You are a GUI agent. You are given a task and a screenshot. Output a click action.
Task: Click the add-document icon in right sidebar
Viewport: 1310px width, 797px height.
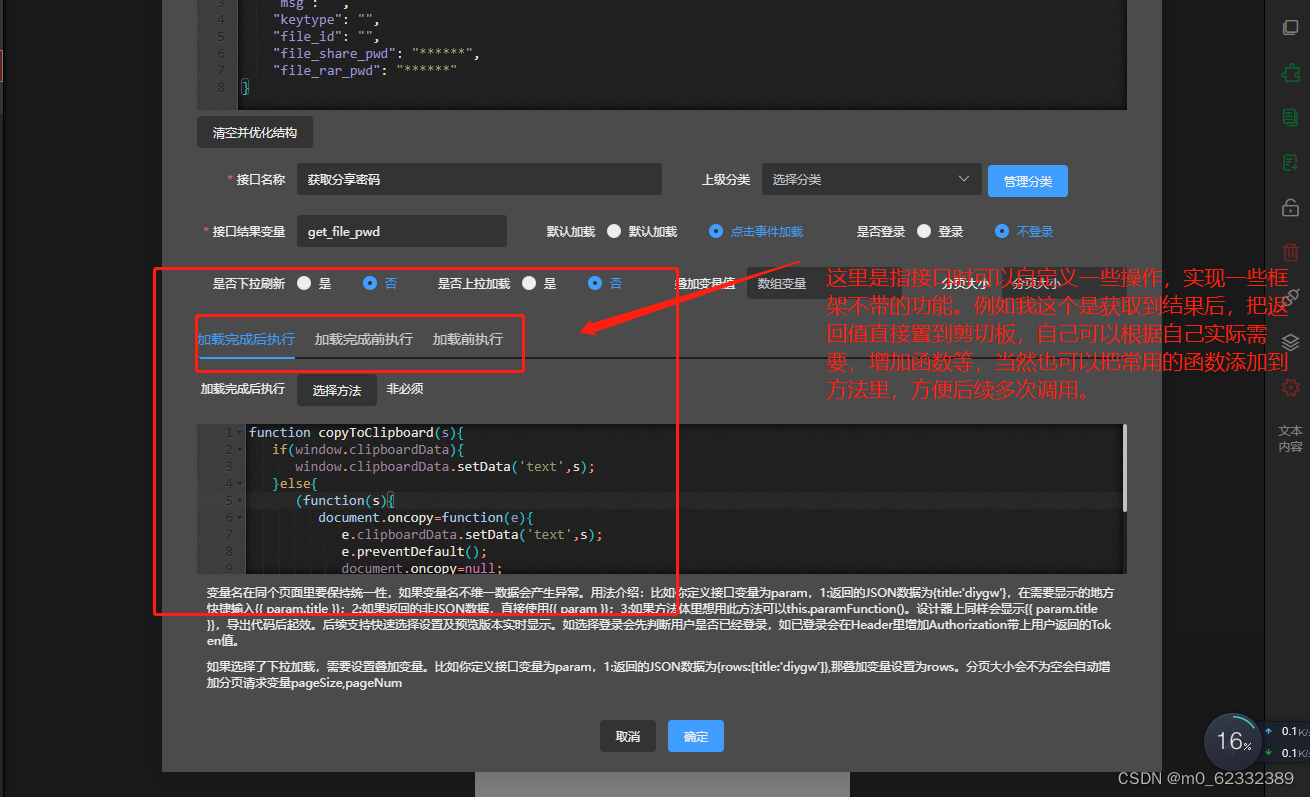point(1290,160)
